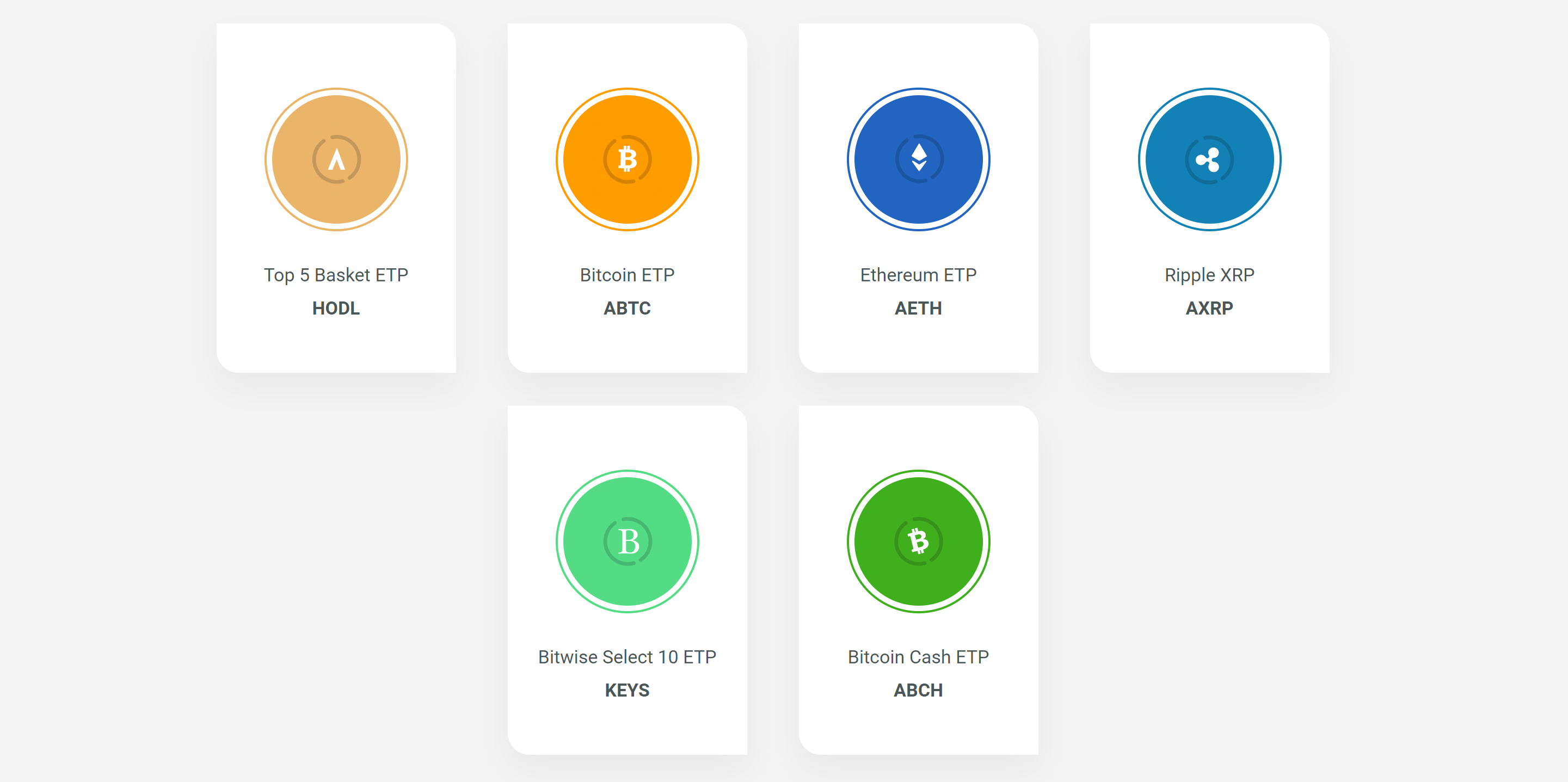This screenshot has height=782, width=1568.
Task: Open the Ethereum ETP title link
Action: coord(918,275)
